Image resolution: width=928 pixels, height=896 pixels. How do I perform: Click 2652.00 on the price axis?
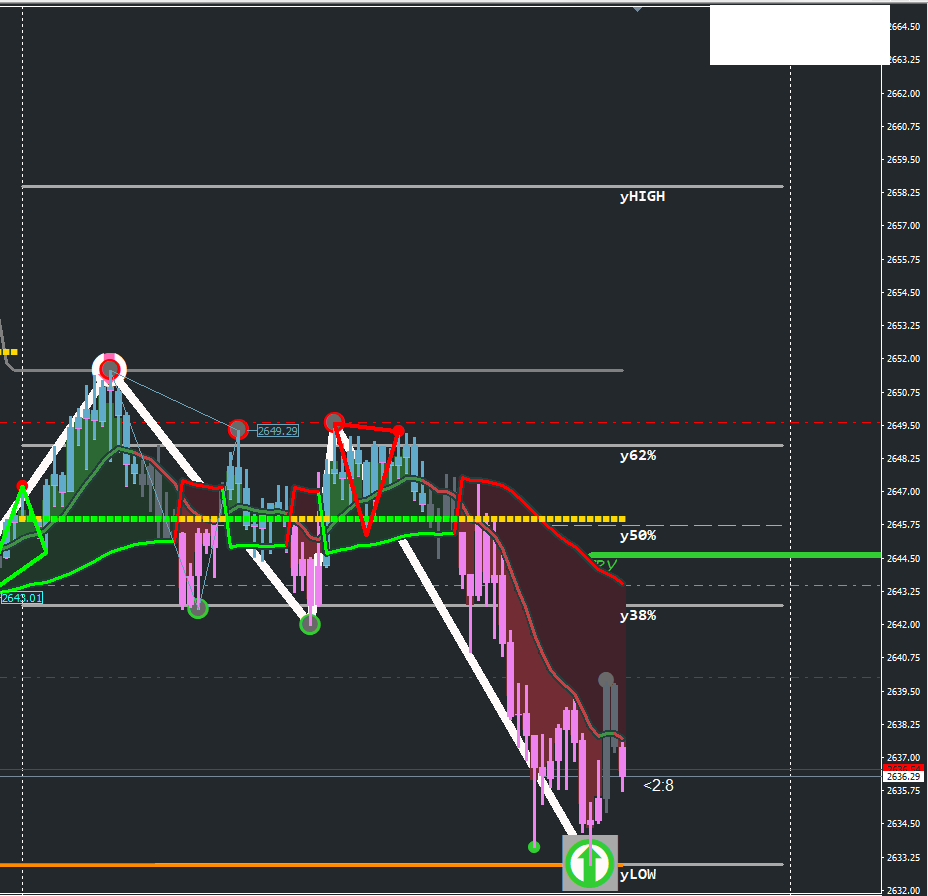[x=904, y=359]
